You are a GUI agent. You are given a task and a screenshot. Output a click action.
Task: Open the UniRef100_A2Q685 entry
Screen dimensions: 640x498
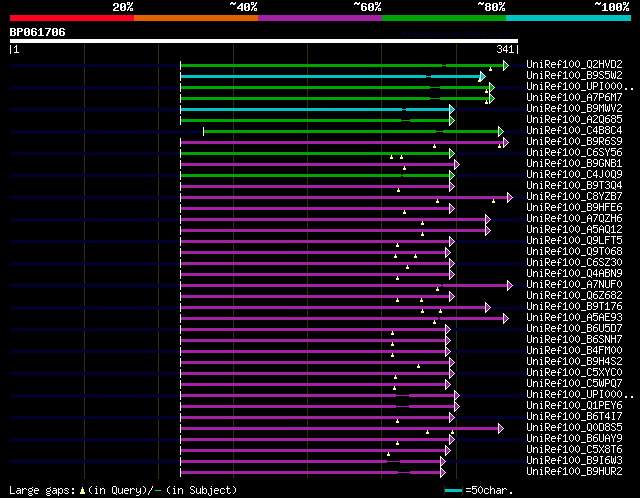tap(574, 119)
